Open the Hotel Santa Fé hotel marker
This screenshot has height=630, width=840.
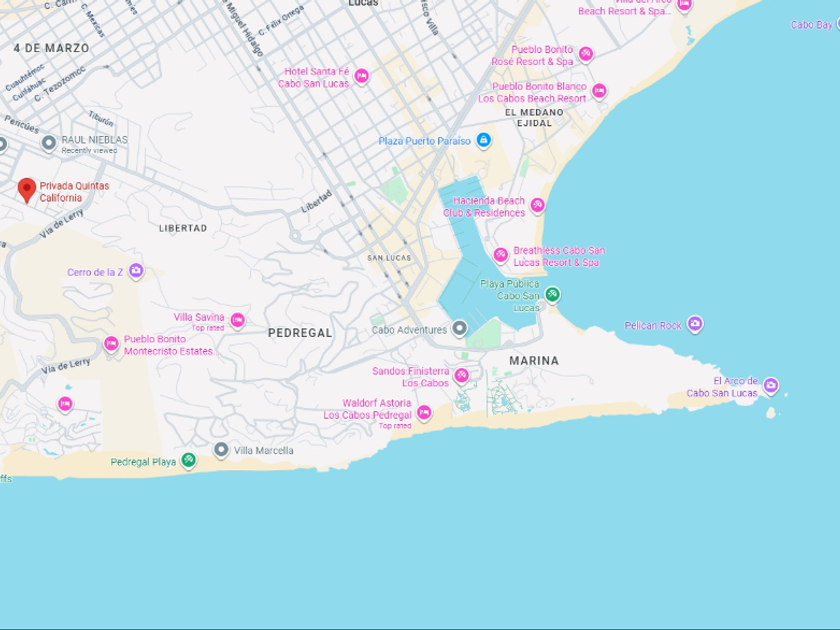362,77
